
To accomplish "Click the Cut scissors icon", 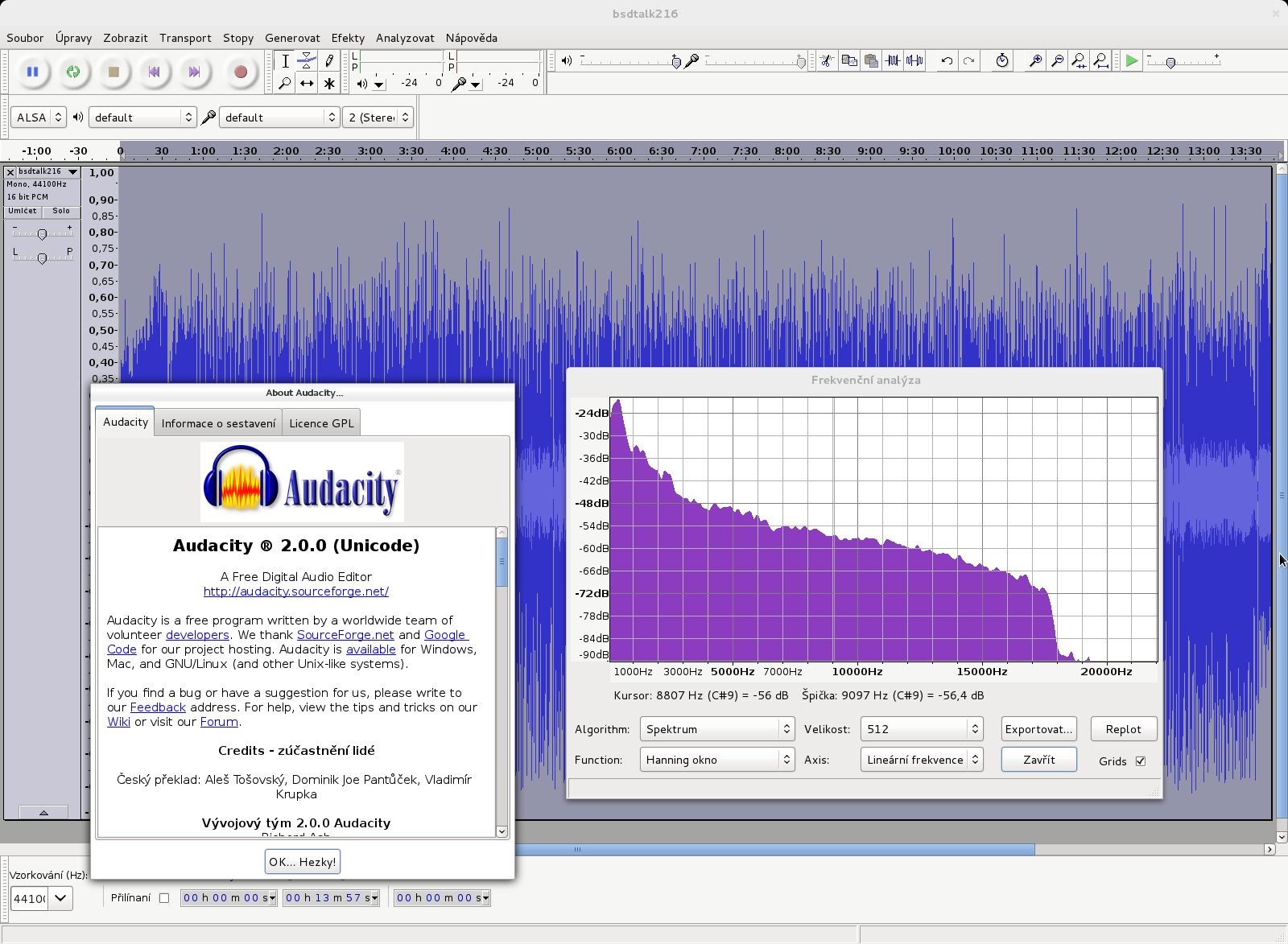I will click(x=827, y=60).
